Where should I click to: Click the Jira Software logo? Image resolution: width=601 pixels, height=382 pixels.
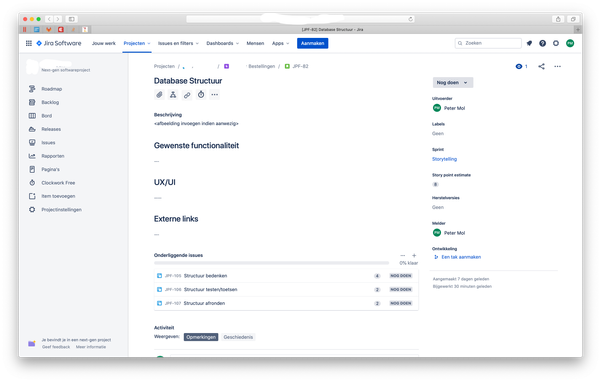point(59,43)
